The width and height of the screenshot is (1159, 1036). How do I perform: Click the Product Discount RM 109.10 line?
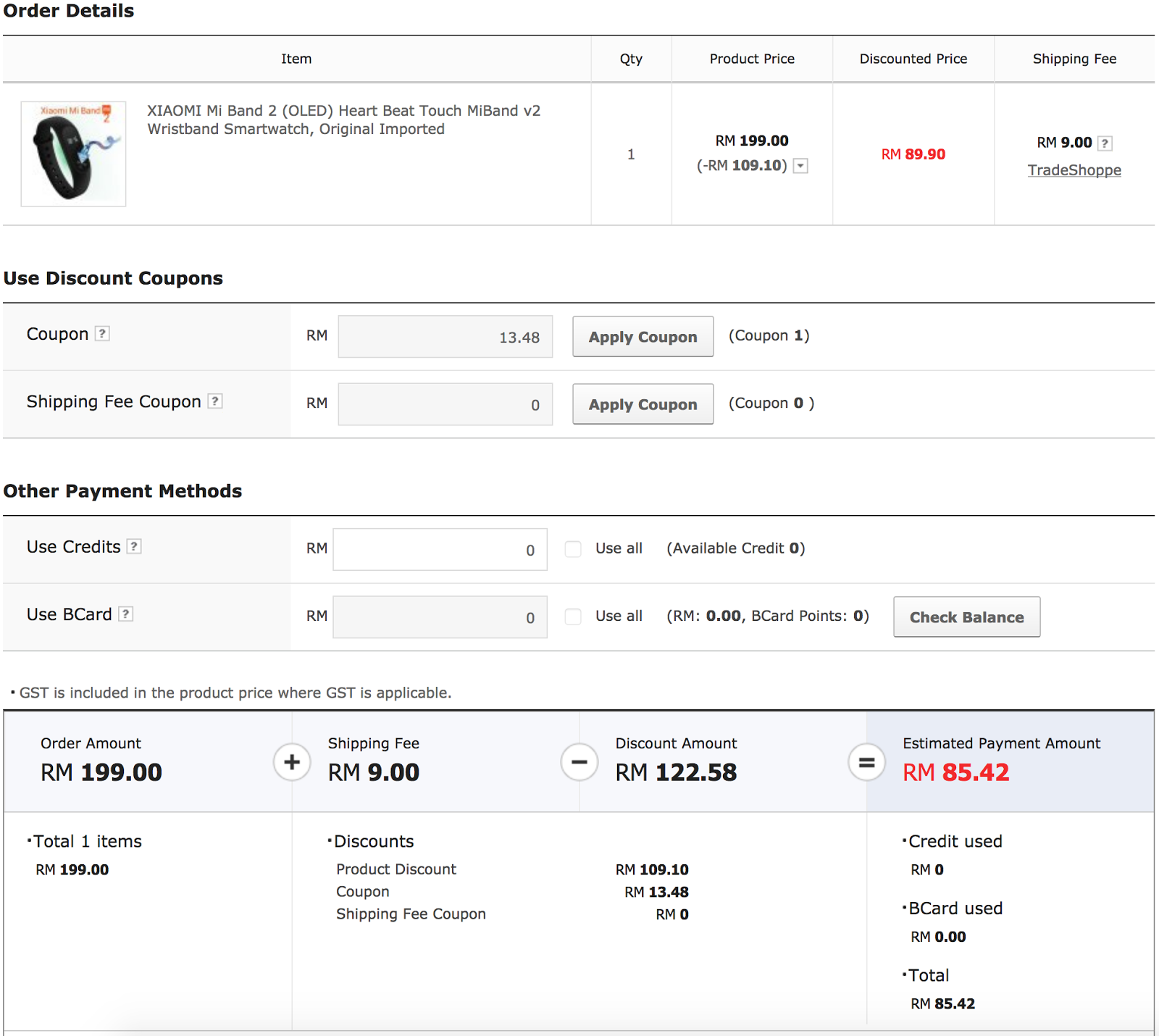point(512,869)
